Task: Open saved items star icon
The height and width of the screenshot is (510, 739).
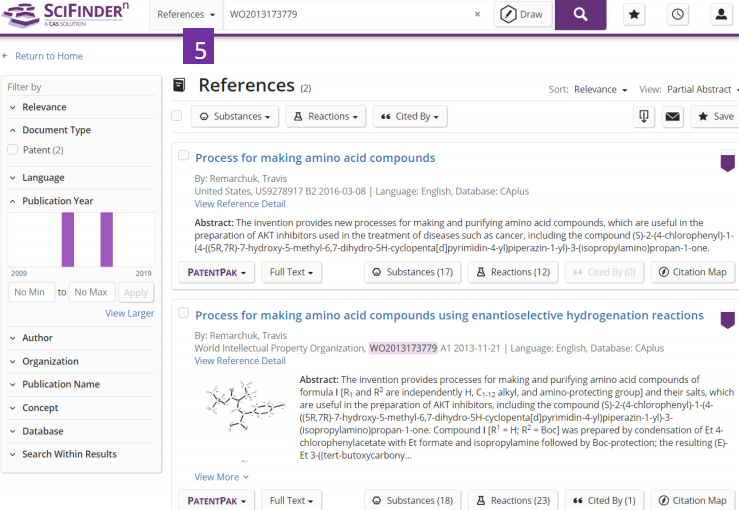Action: pyautogui.click(x=634, y=15)
